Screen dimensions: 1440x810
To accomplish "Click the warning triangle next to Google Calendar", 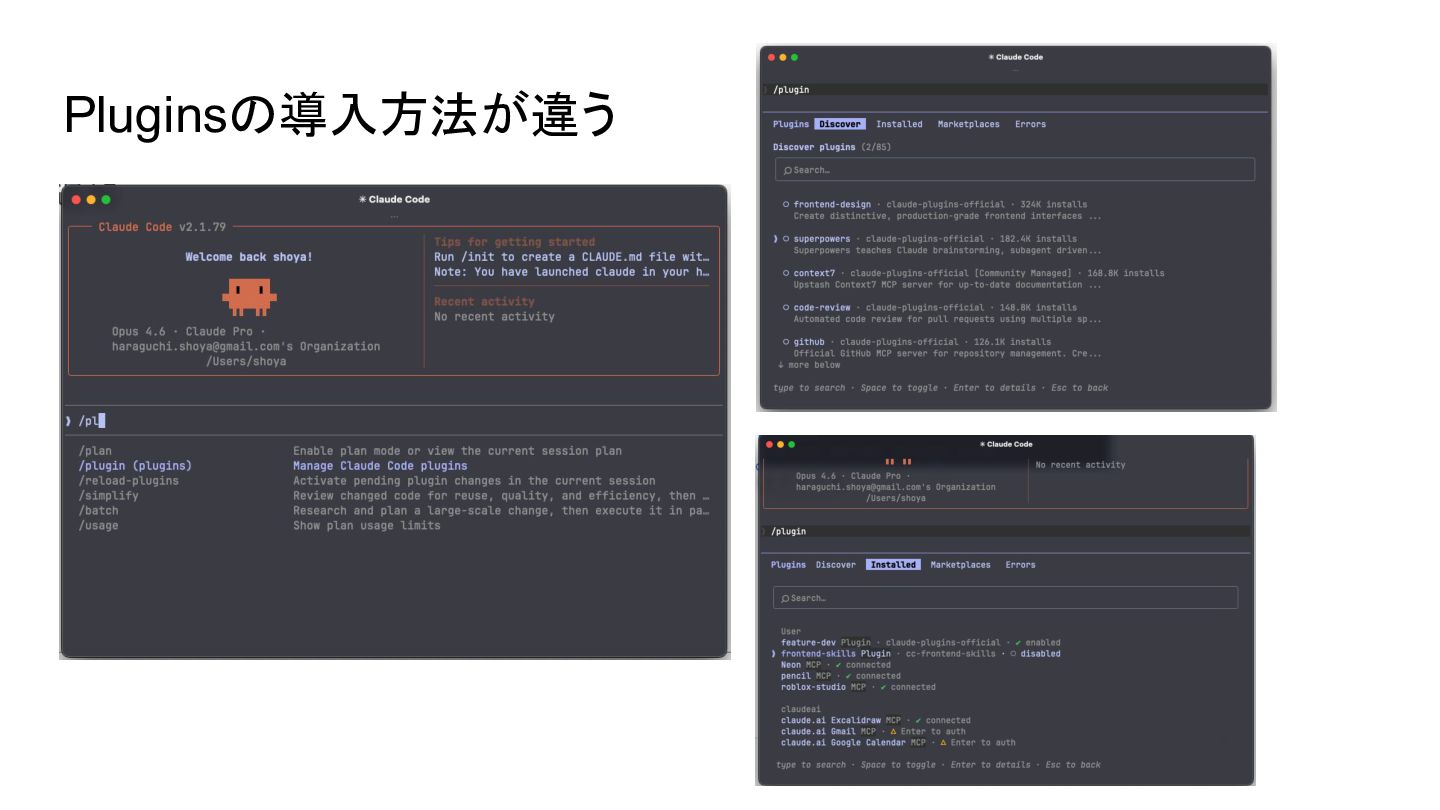I will pyautogui.click(x=943, y=743).
